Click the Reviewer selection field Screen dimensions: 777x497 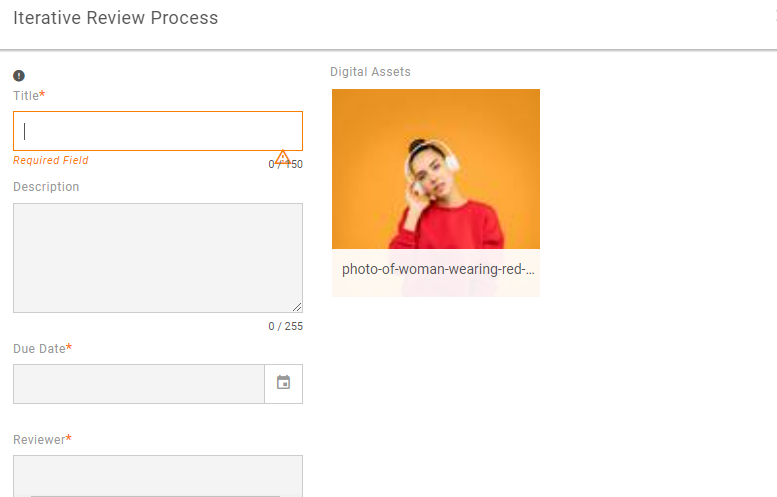coord(158,476)
